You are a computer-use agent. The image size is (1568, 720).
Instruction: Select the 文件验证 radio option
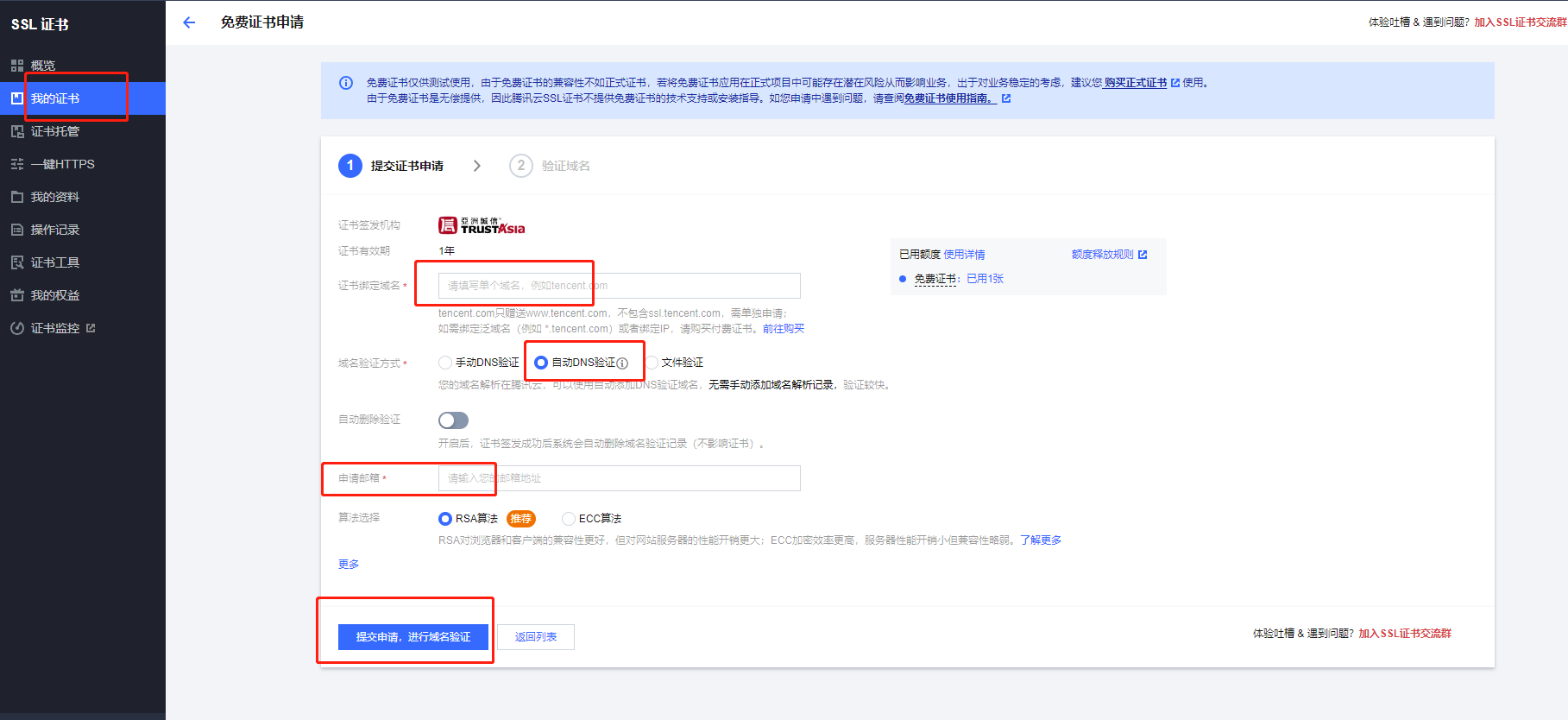(652, 363)
